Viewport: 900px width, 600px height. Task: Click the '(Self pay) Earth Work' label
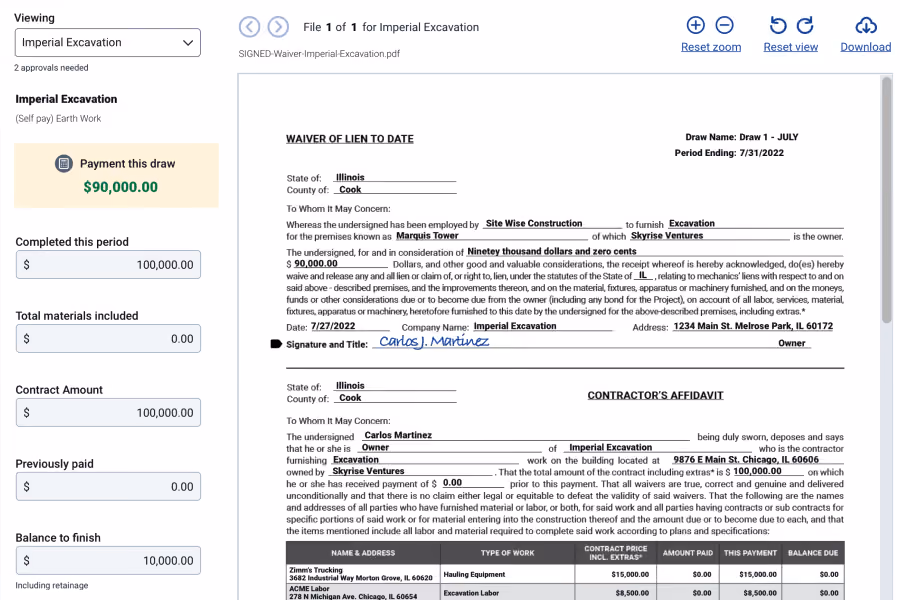tap(58, 118)
